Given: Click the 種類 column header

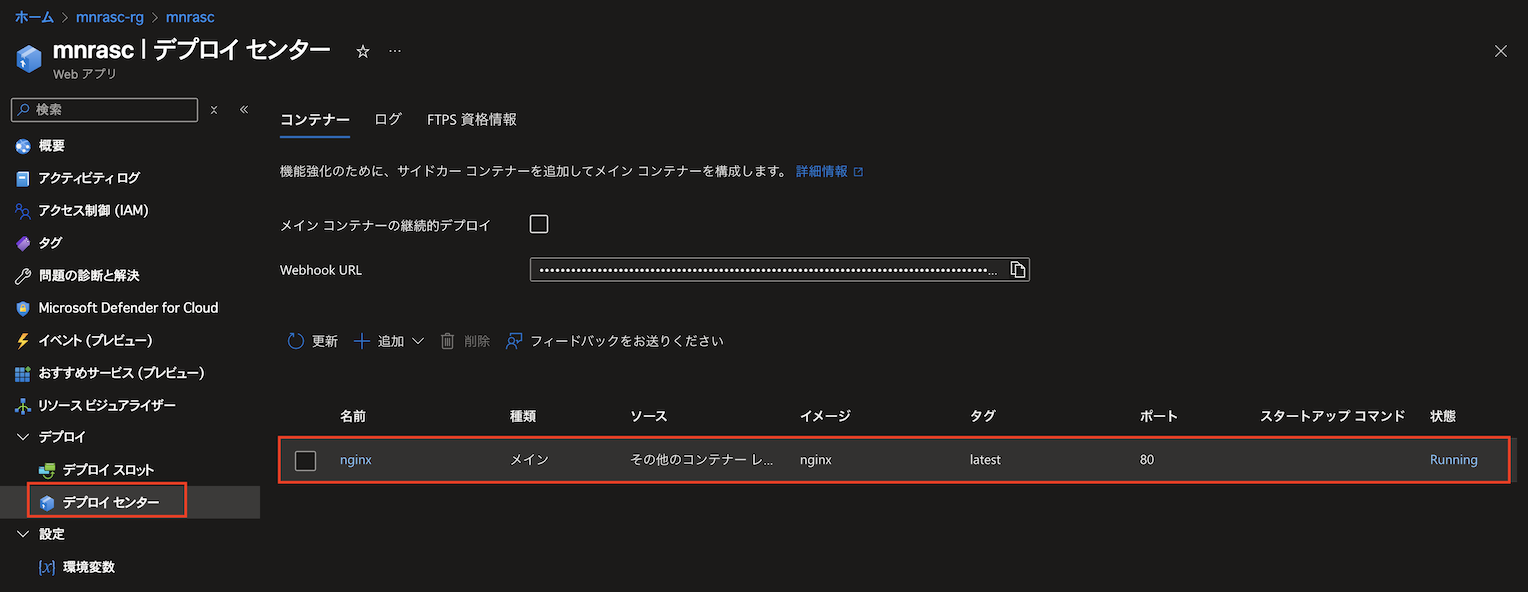Looking at the screenshot, I should pyautogui.click(x=523, y=416).
